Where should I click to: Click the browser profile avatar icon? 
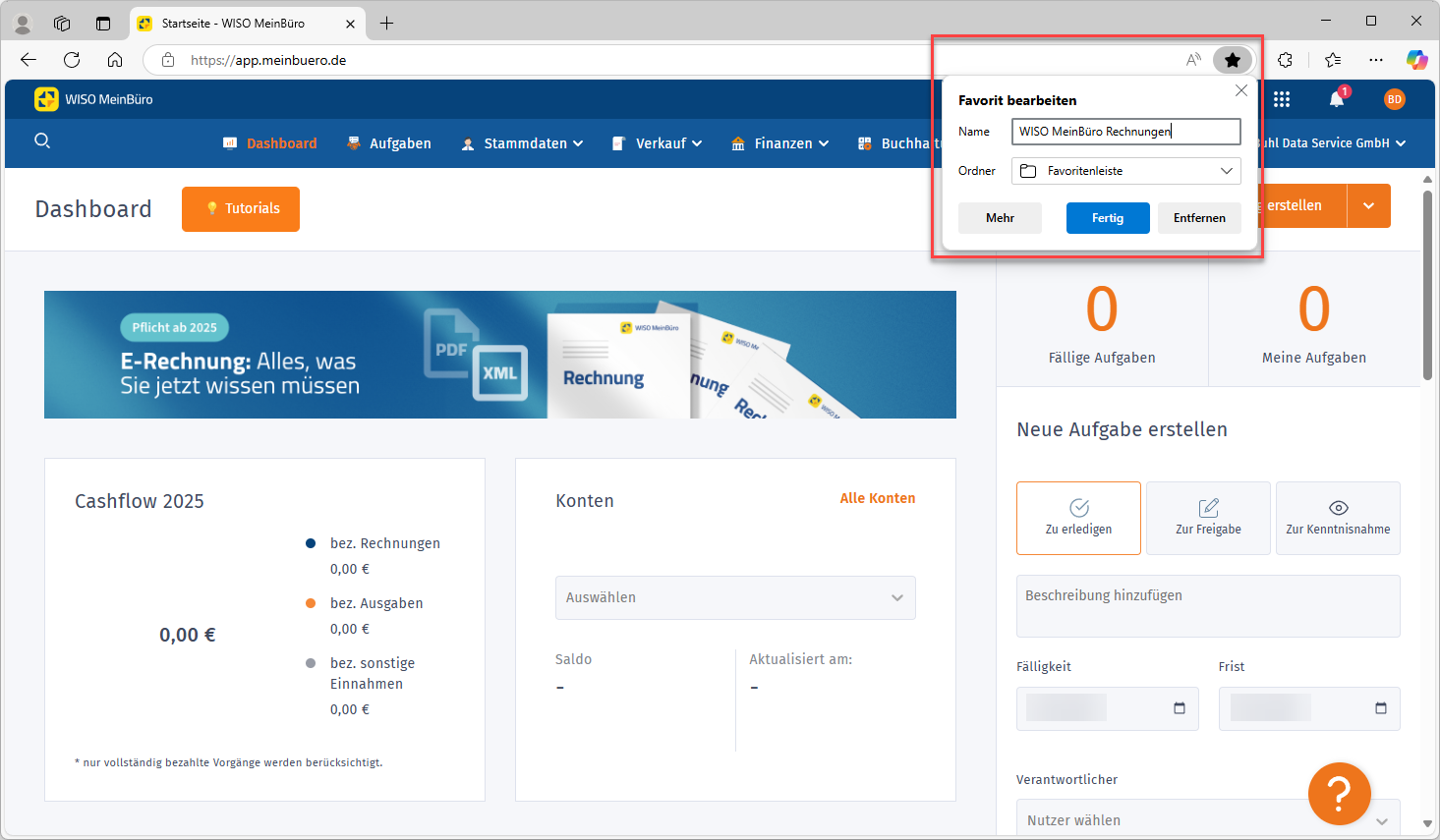click(23, 23)
